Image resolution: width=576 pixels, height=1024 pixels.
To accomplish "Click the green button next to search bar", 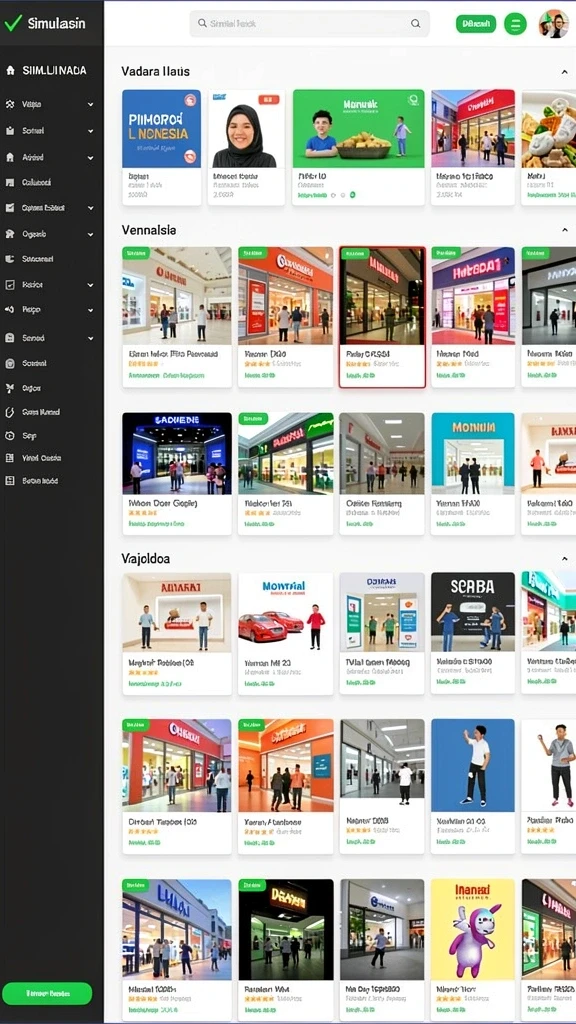I will point(476,24).
